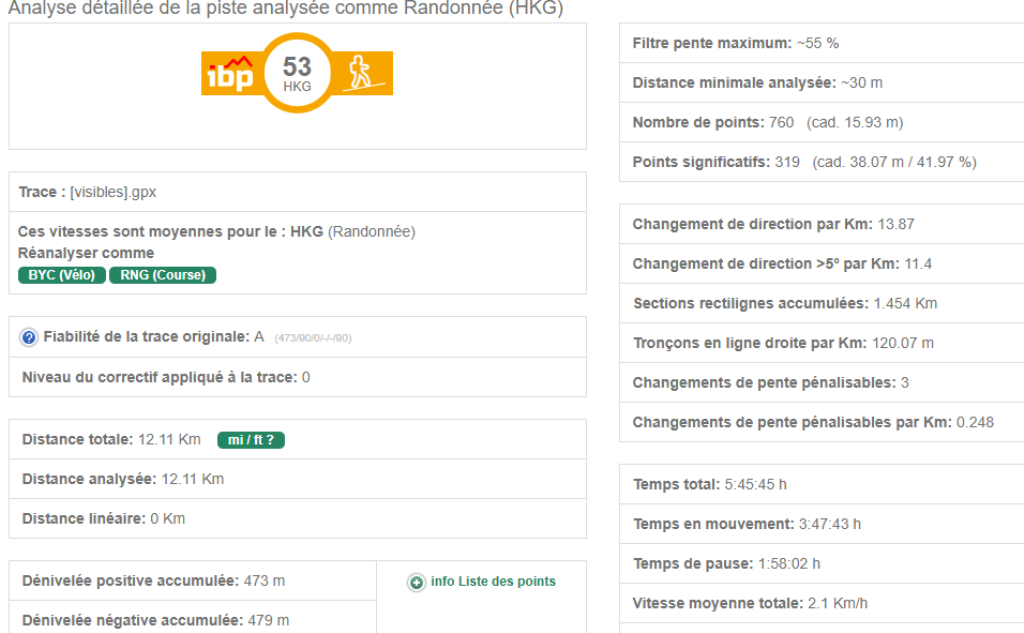
Task: Click the 53 HKG score circle
Action: [297, 74]
